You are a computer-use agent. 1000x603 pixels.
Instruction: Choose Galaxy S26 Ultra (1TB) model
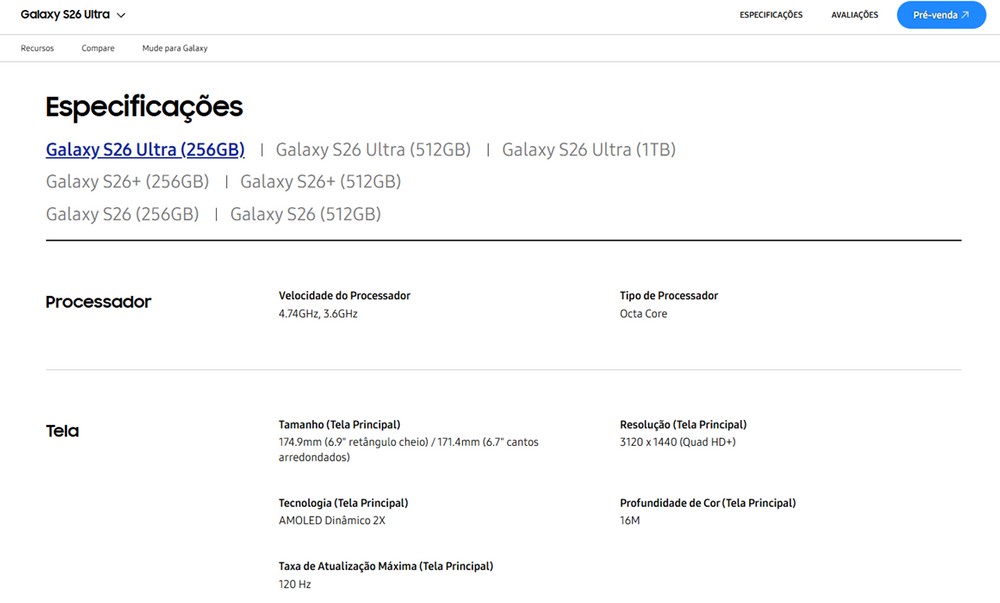(589, 149)
